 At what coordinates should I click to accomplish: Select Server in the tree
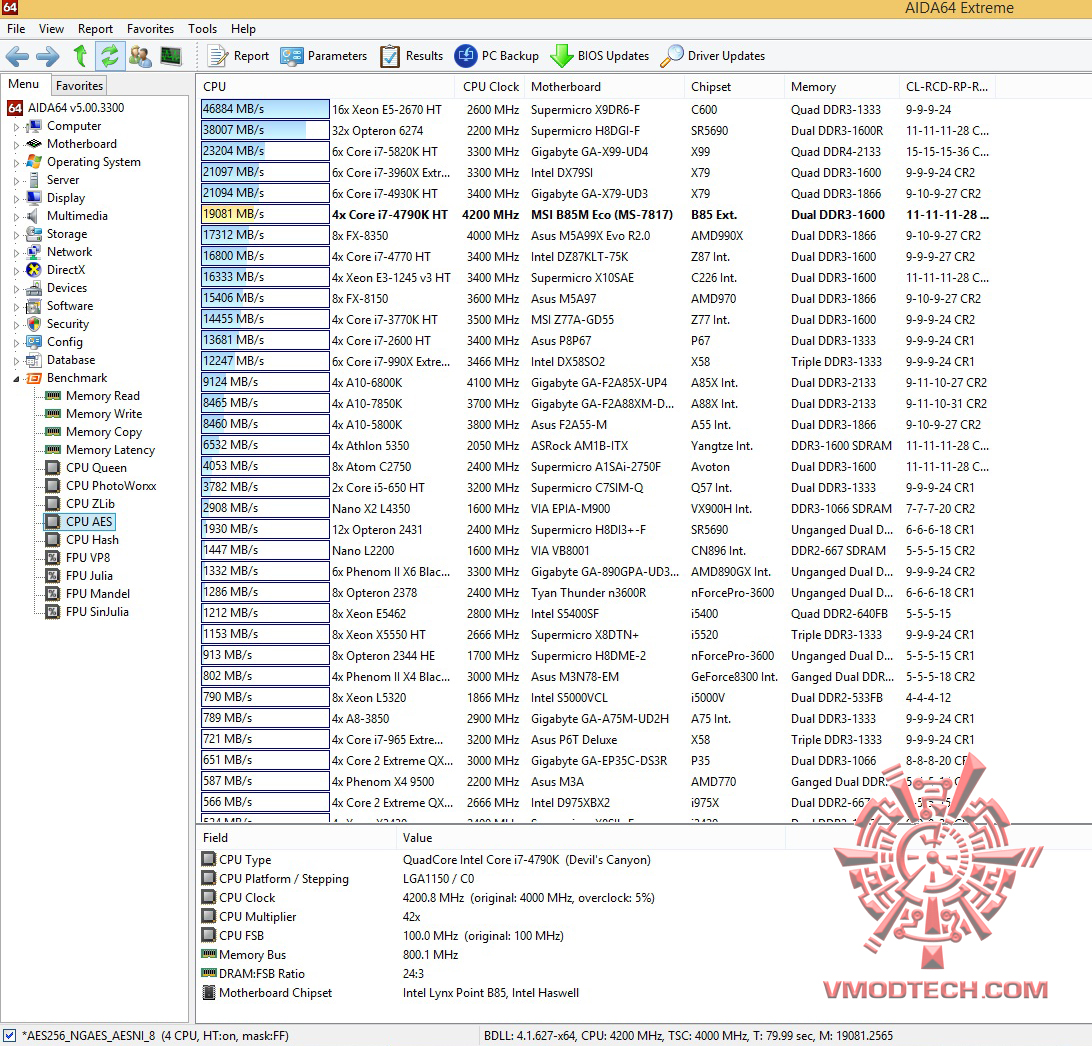[63, 180]
